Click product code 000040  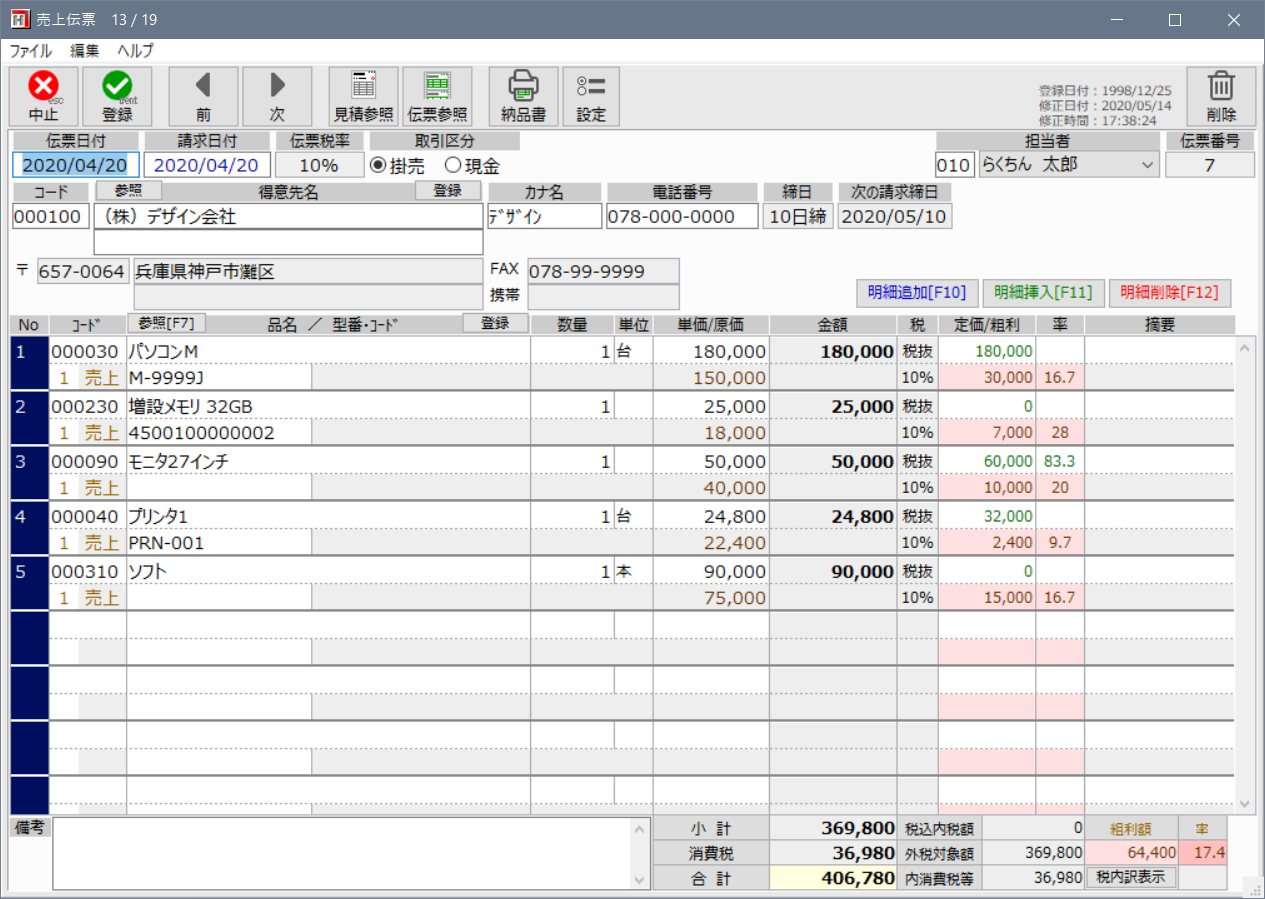[85, 516]
